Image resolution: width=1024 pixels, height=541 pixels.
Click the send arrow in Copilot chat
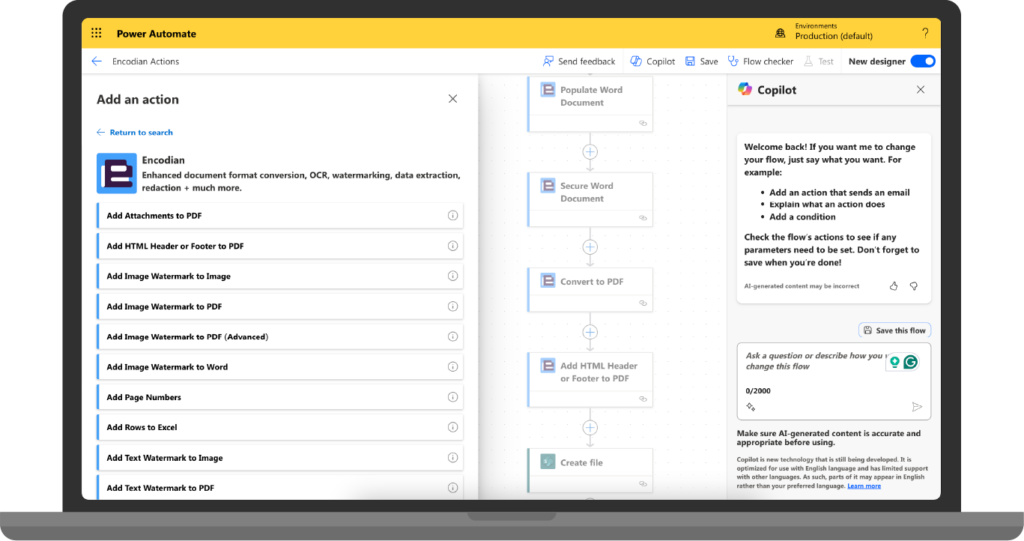[x=916, y=407]
